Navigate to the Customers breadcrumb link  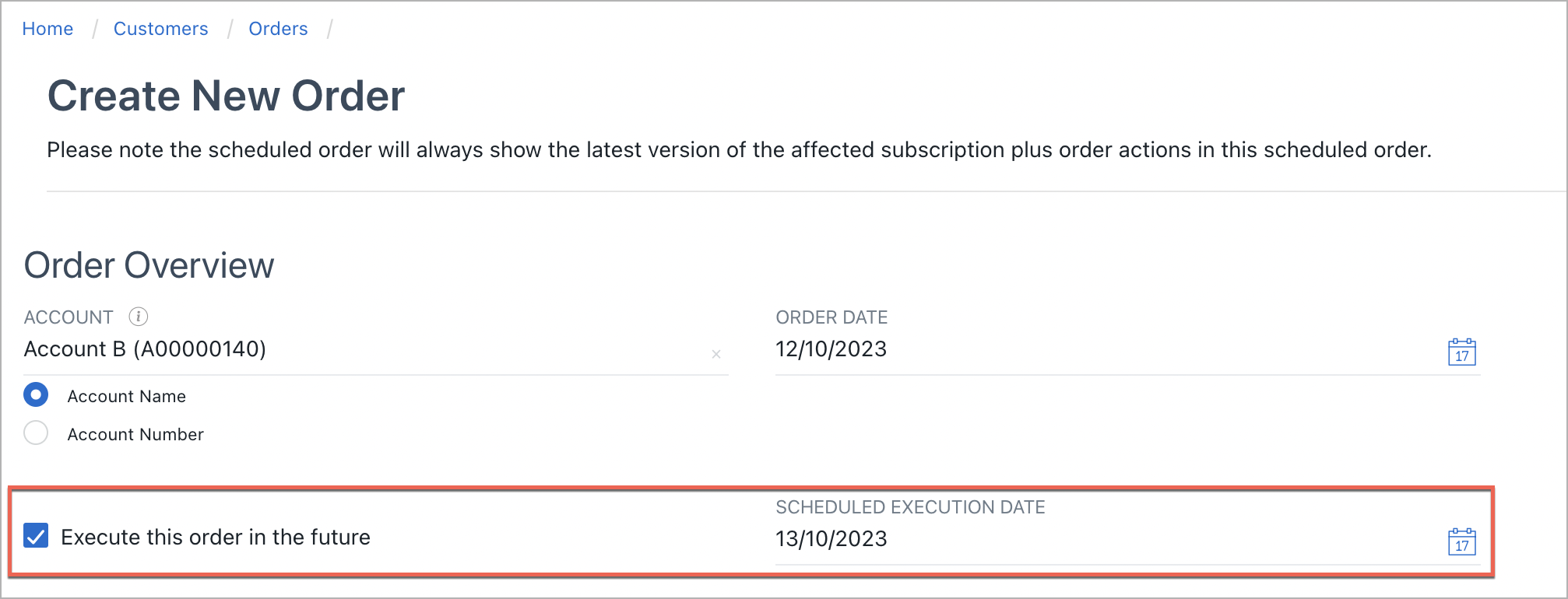(160, 29)
